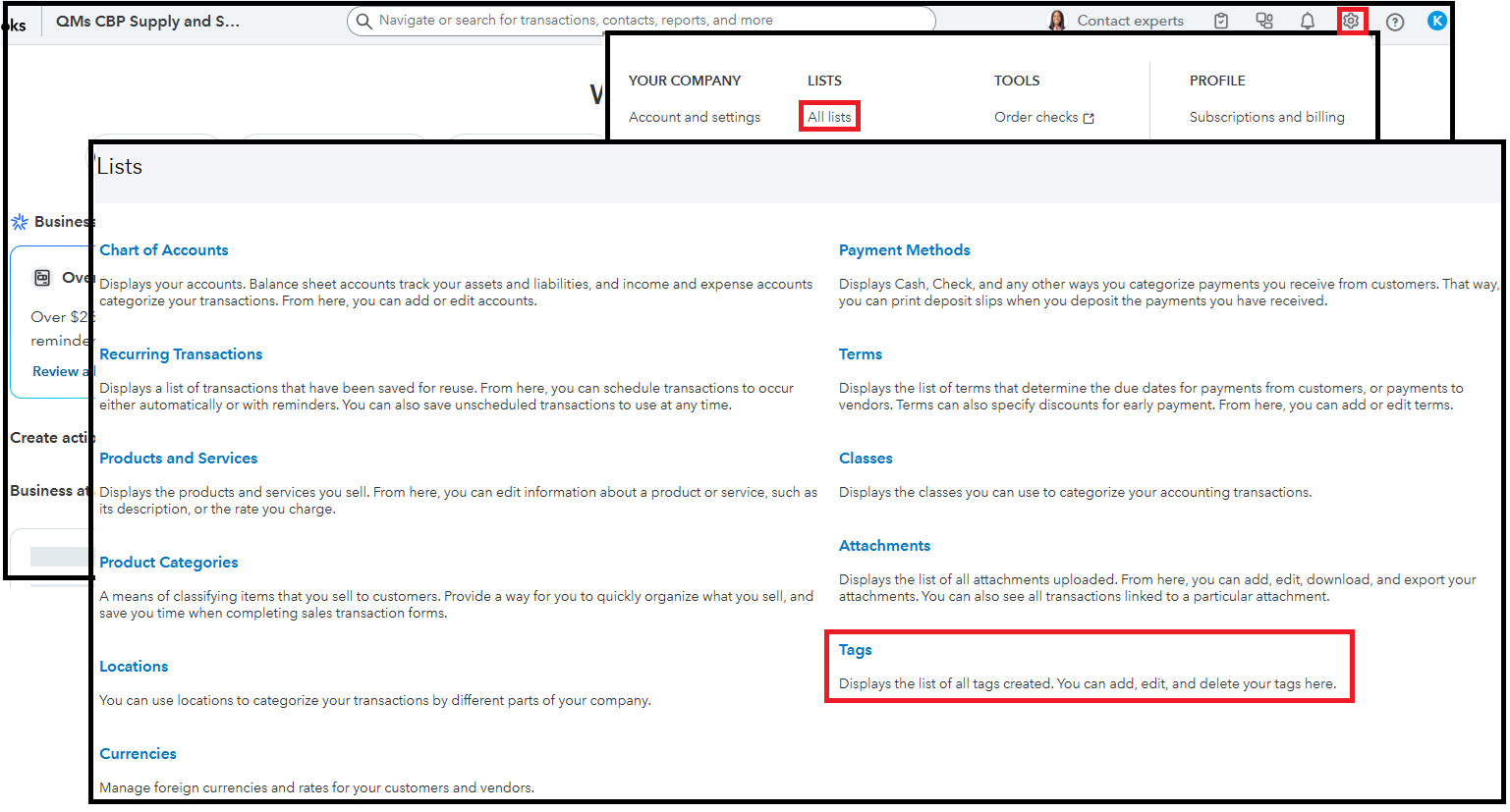Click the text 'Displays the list of all tags created'
Screen dimensions: 1510x812
pos(1087,684)
